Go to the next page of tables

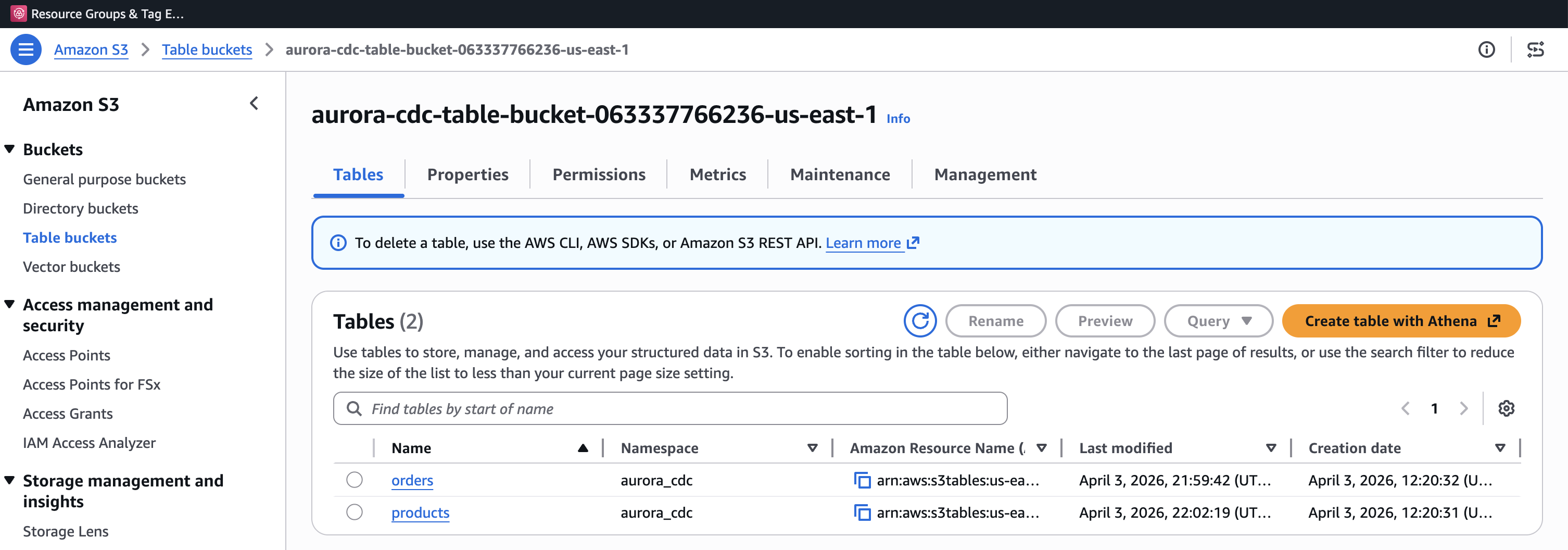[1464, 408]
